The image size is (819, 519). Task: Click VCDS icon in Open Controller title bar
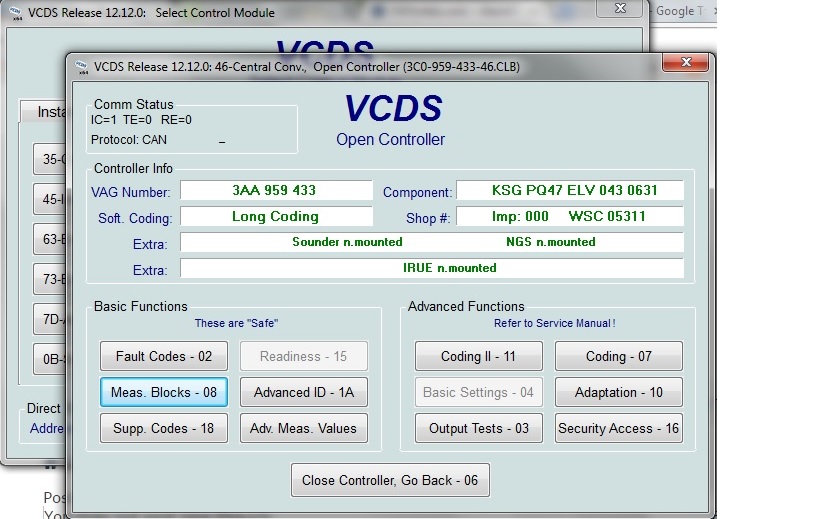[x=79, y=67]
